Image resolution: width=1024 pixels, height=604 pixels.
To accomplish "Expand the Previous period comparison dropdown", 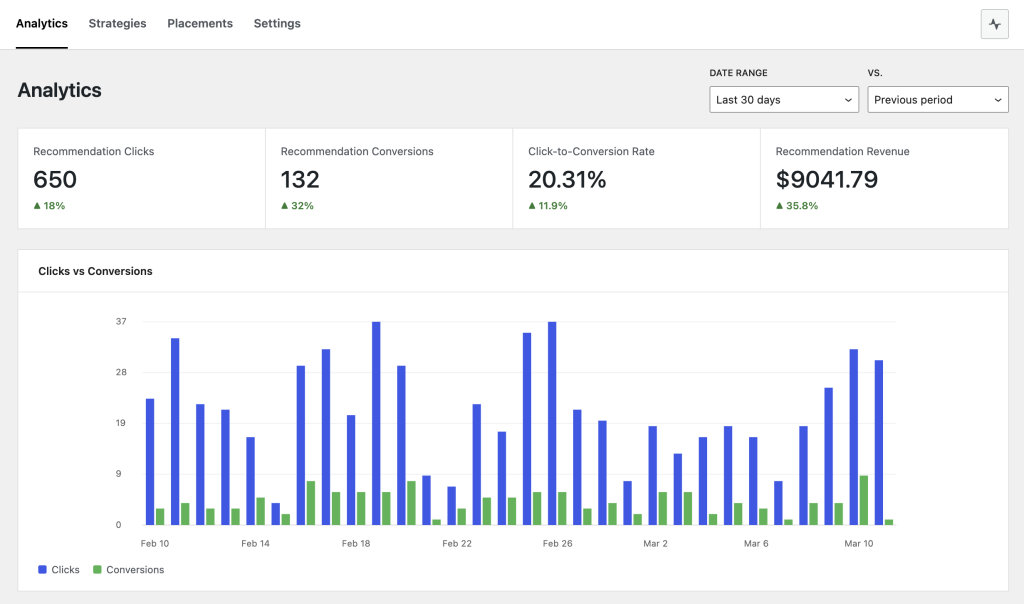I will pos(938,100).
